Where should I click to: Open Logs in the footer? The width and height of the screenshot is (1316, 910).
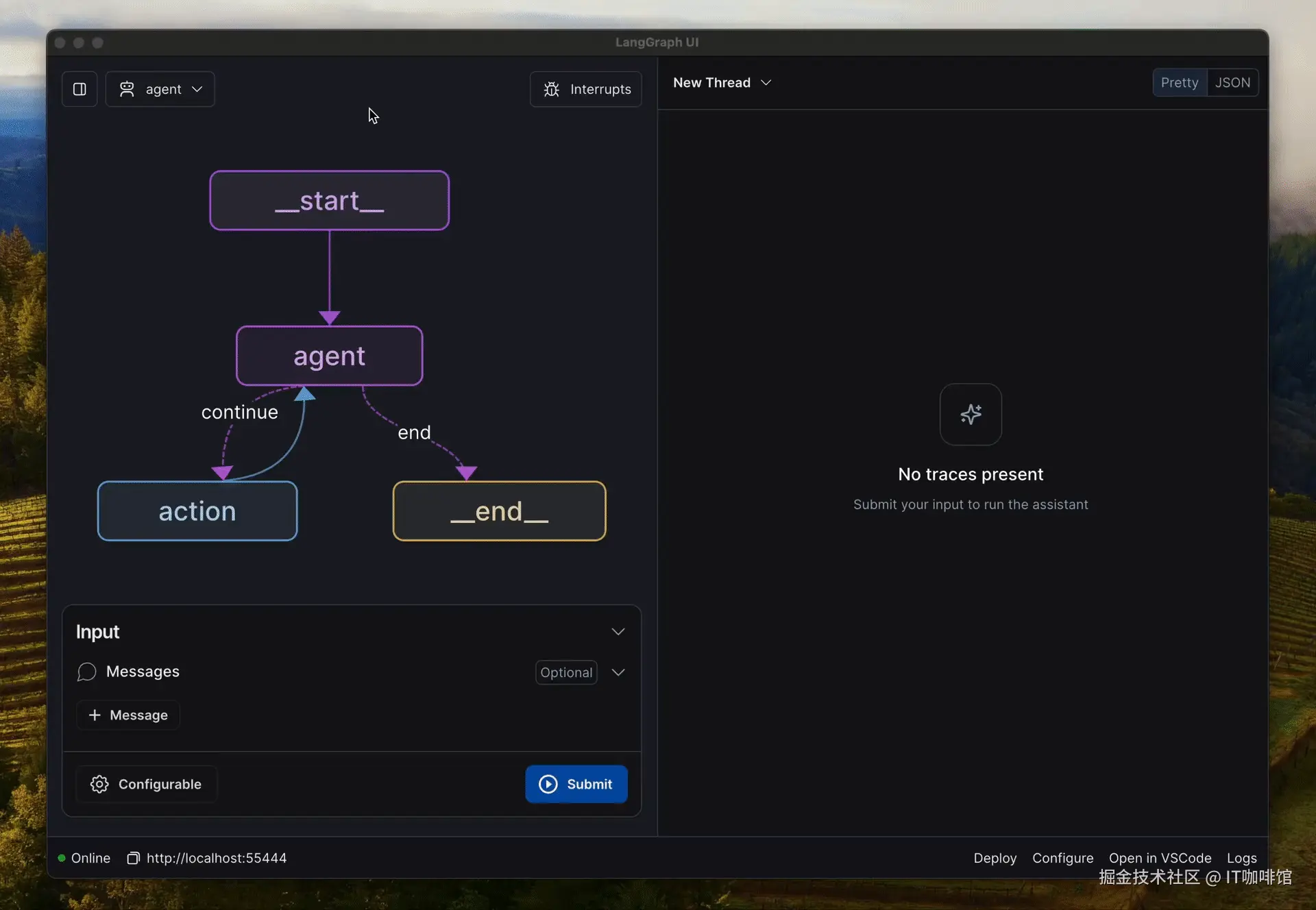pos(1241,858)
